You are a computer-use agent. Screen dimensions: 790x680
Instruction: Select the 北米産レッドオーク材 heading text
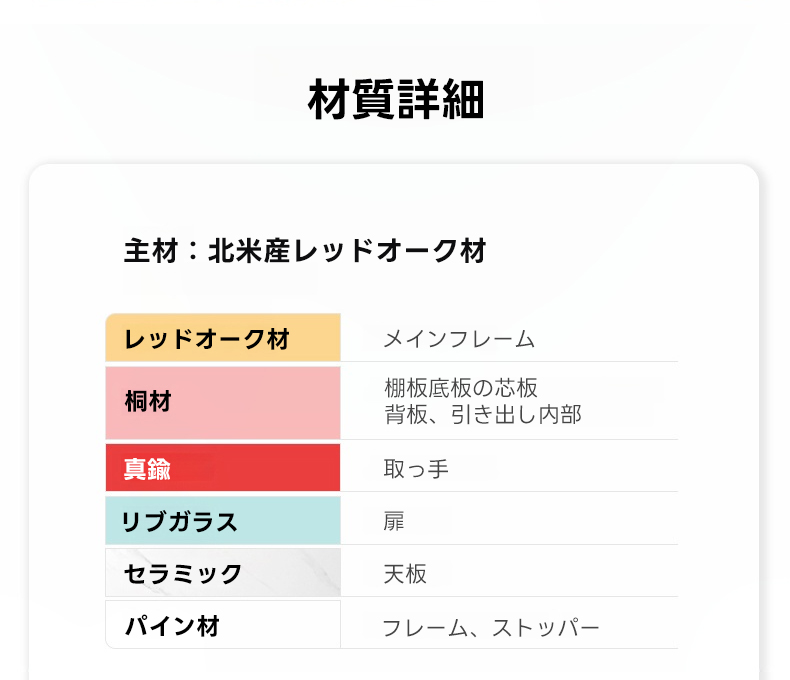[346, 251]
